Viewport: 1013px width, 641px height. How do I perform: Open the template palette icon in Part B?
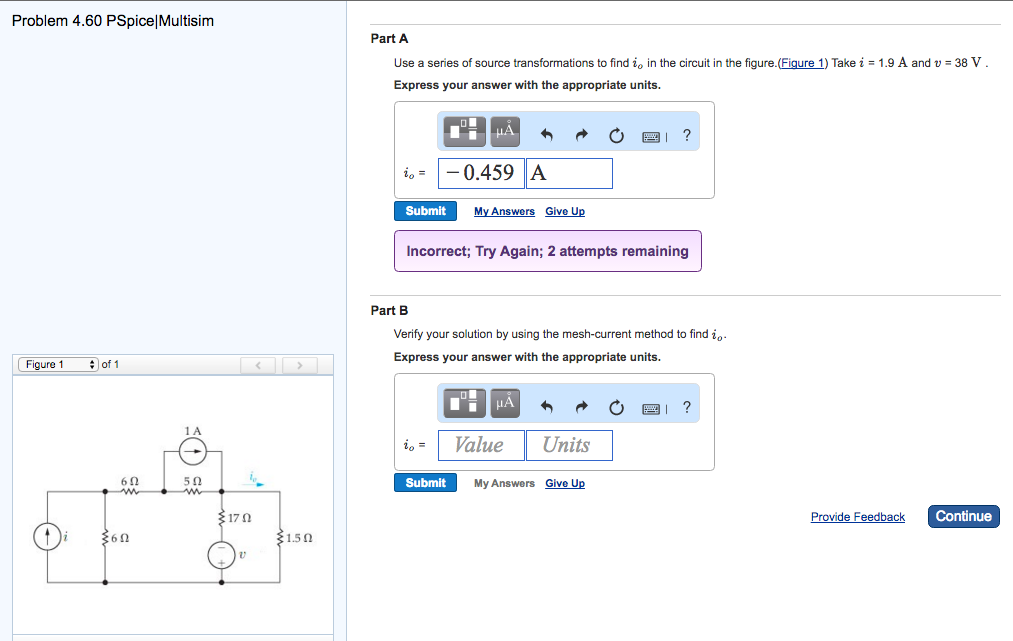click(x=462, y=403)
